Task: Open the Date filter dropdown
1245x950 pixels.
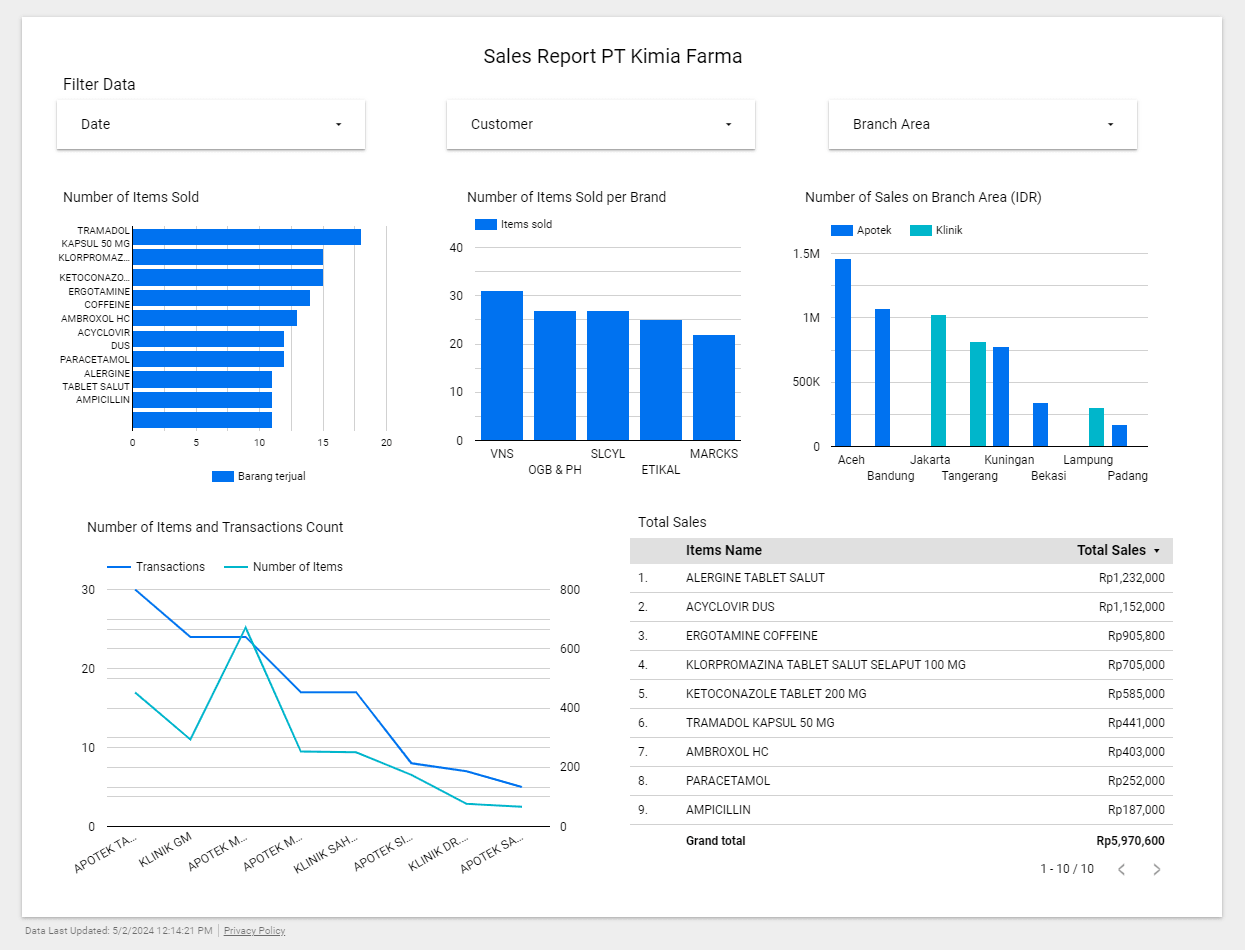Action: [211, 124]
